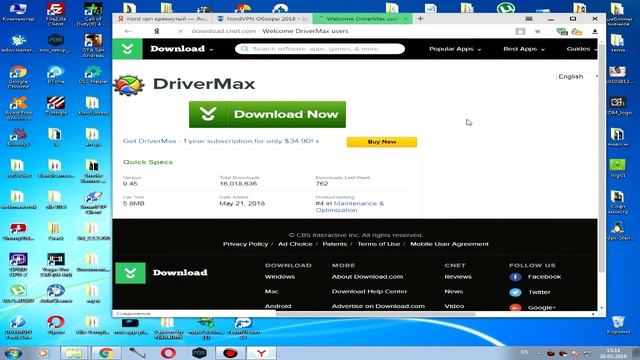Click the Download Now button
Viewport: 640px width, 360px height.
click(267, 114)
